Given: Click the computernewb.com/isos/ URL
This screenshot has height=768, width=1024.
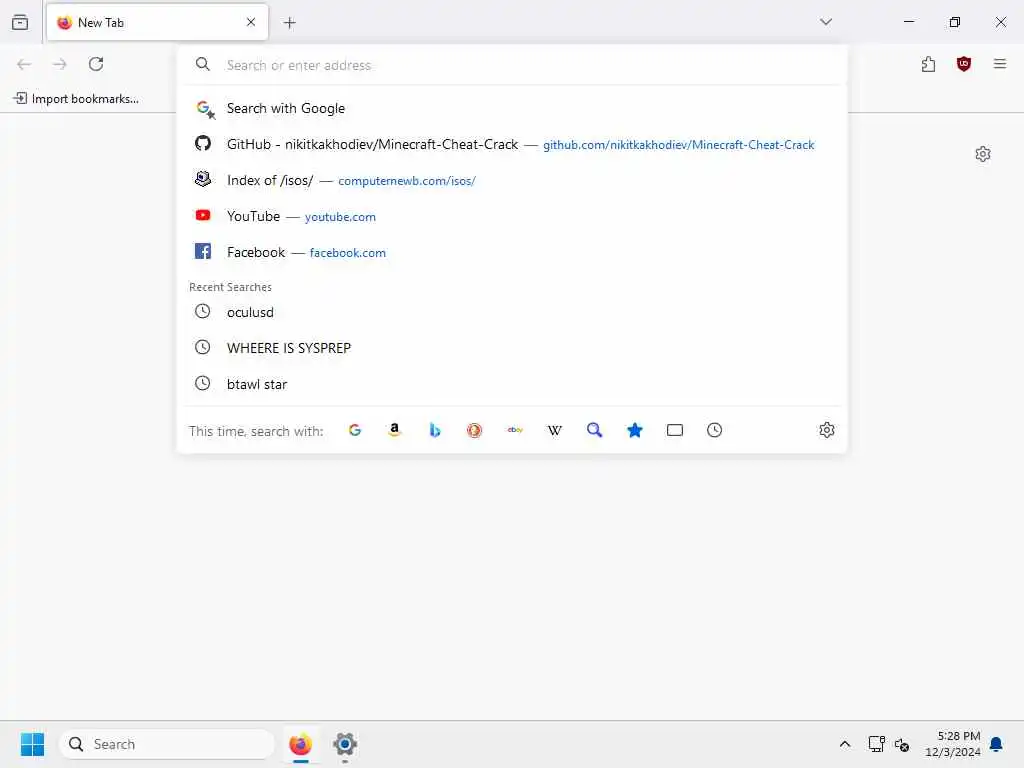Looking at the screenshot, I should [x=407, y=181].
